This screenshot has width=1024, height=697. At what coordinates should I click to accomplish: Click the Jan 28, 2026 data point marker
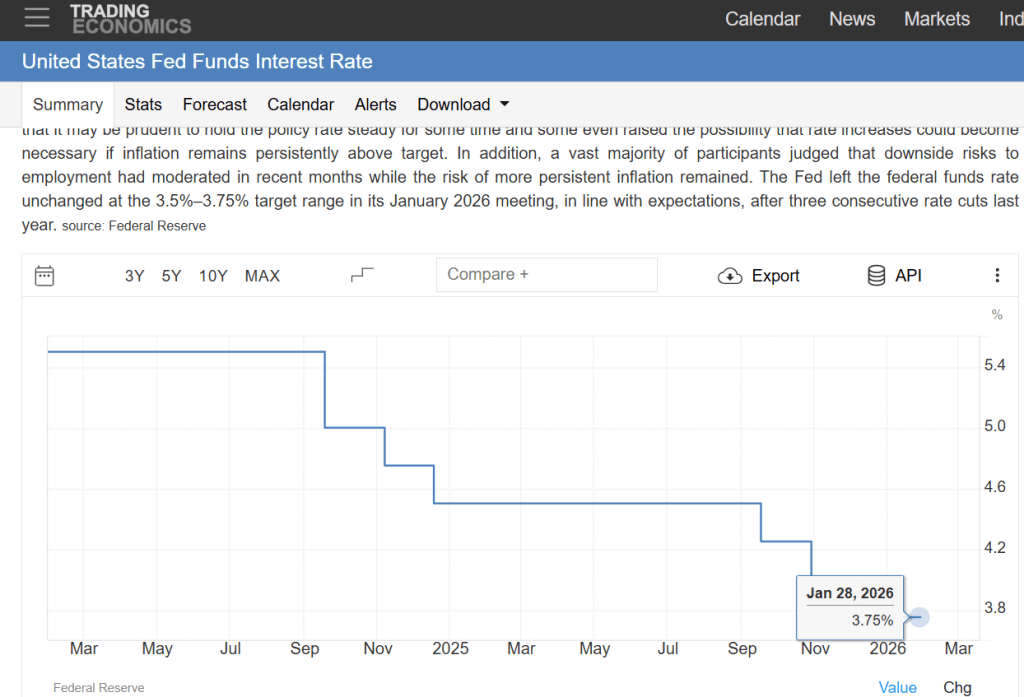point(919,617)
